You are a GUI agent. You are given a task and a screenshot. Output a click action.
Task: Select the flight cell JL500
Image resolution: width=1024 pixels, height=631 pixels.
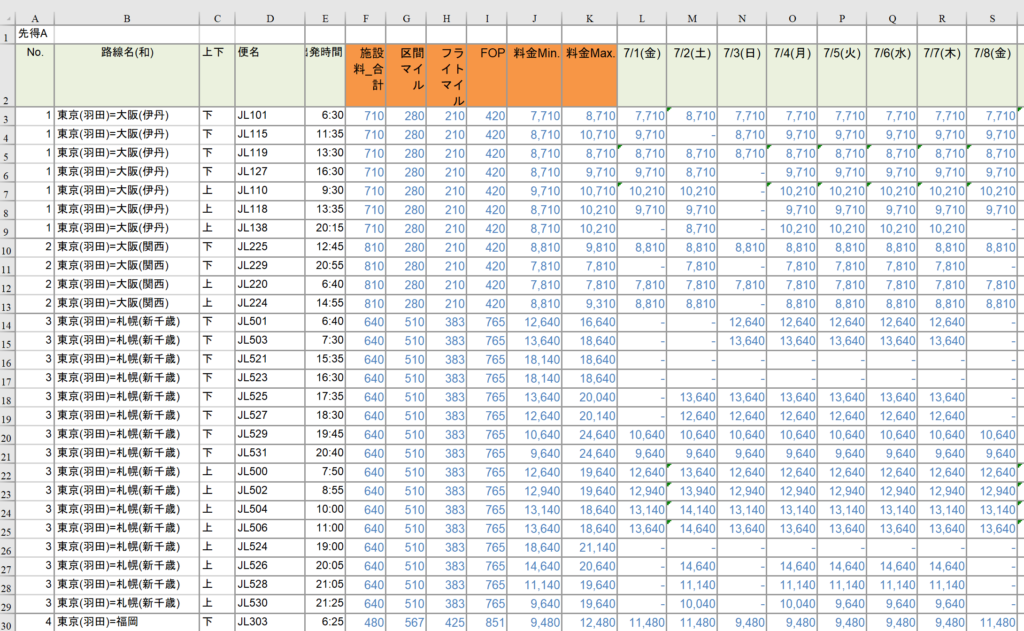(x=270, y=472)
